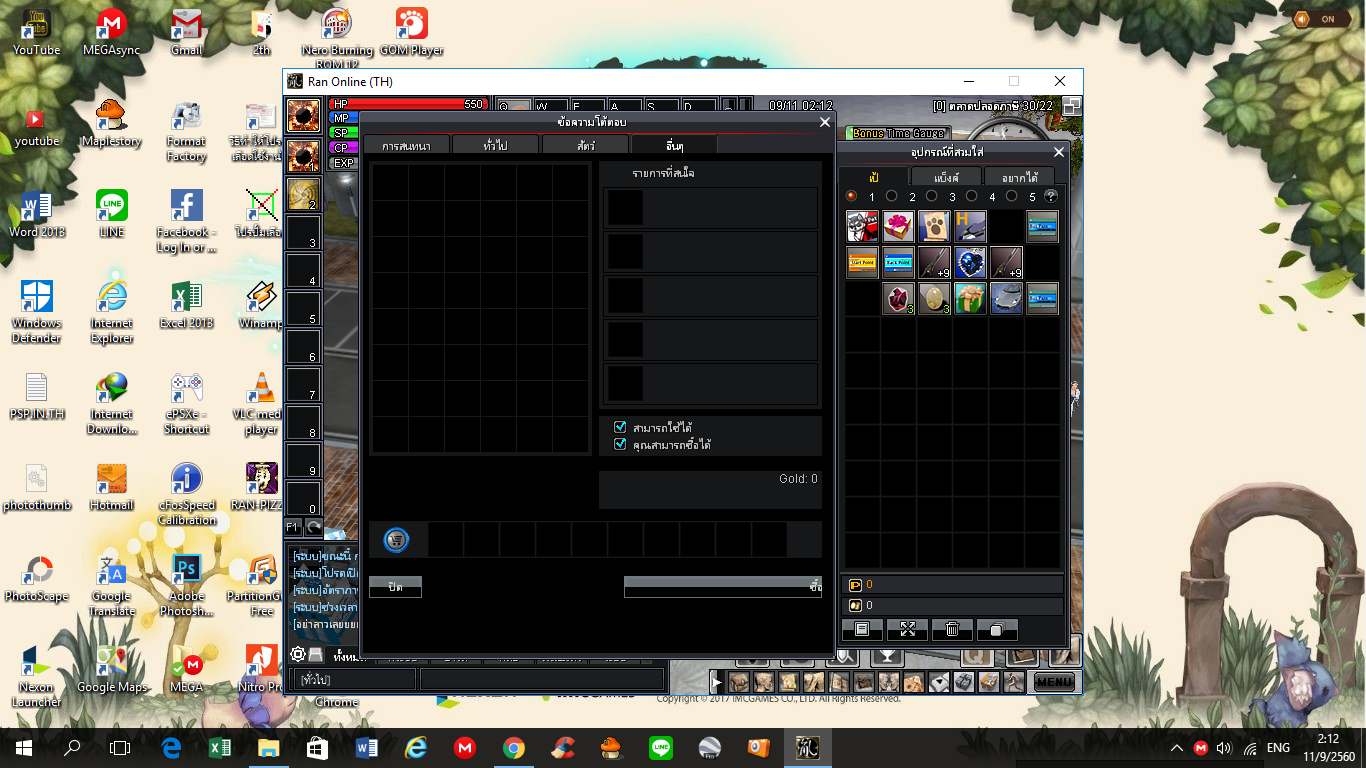Select the paw print scroll item
This screenshot has height=768, width=1366.
(x=934, y=227)
